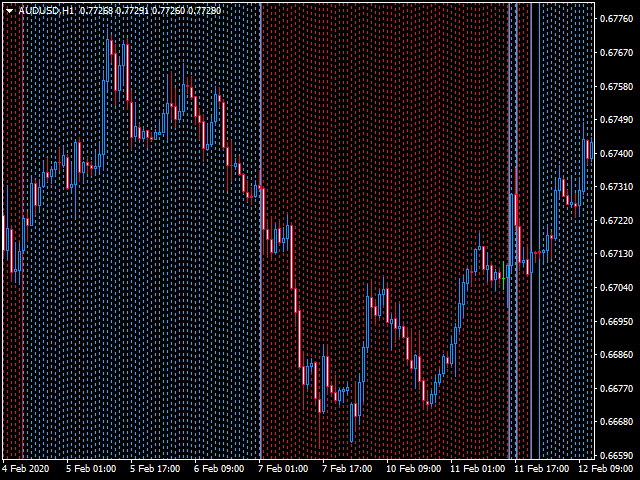
Task: Click the 7 Feb 17:00 time label
Action: (347, 469)
